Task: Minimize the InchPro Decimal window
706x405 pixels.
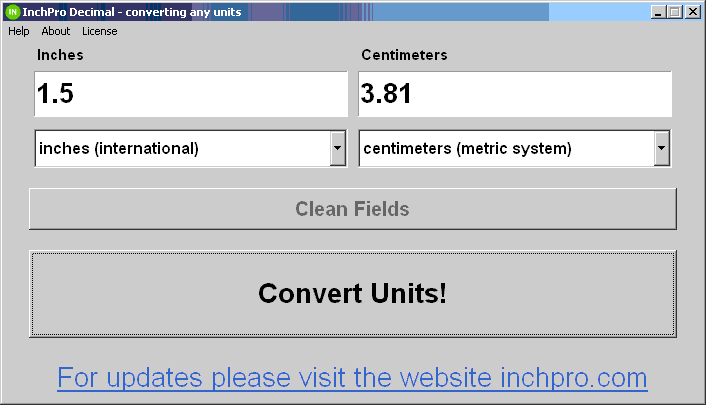Action: click(658, 12)
